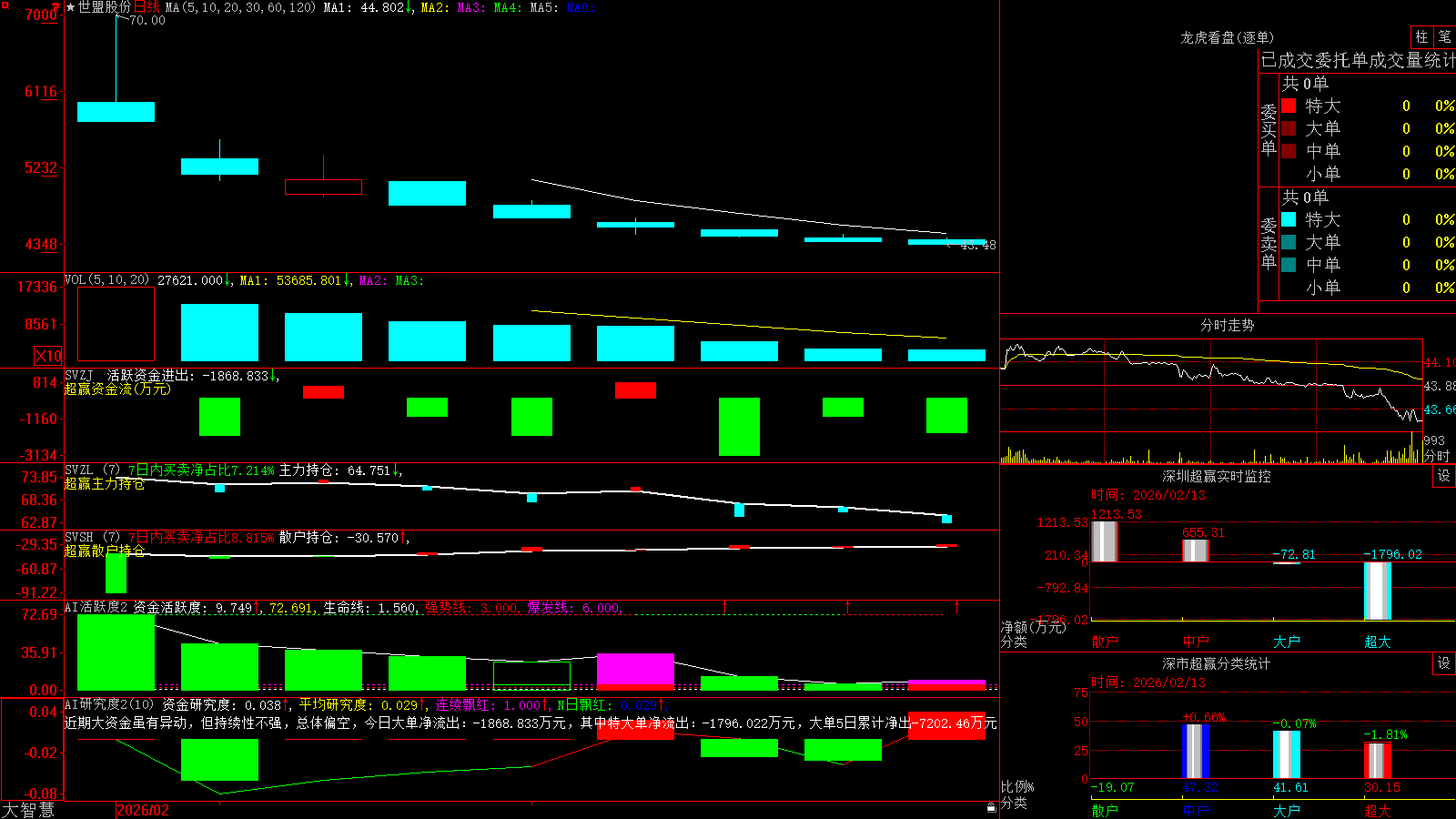The height and width of the screenshot is (819, 1456).
Task: Click the dark red 中单 buy-order swatch
Action: click(x=1289, y=151)
